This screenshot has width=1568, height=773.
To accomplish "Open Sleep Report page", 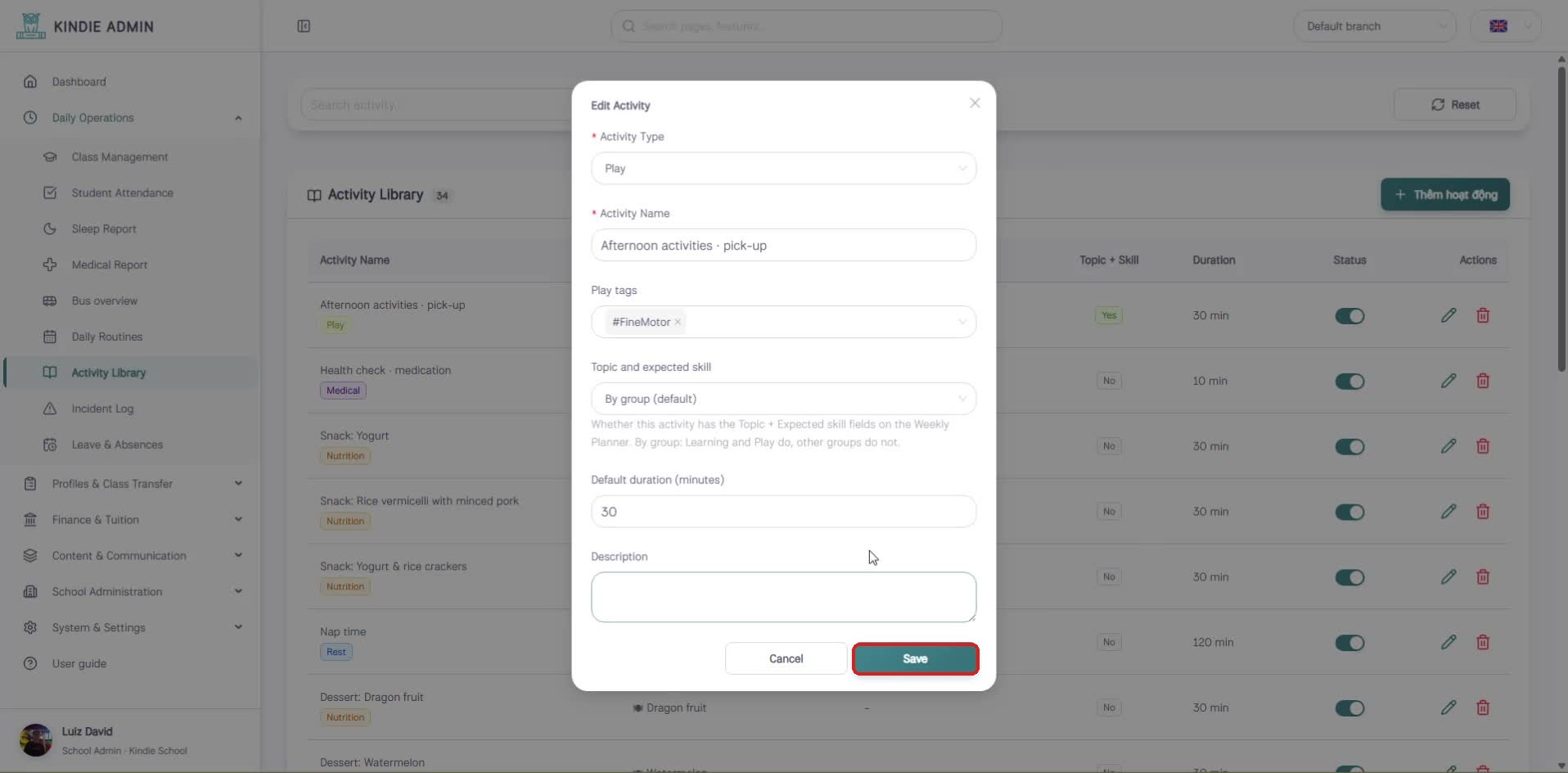I will [131, 229].
